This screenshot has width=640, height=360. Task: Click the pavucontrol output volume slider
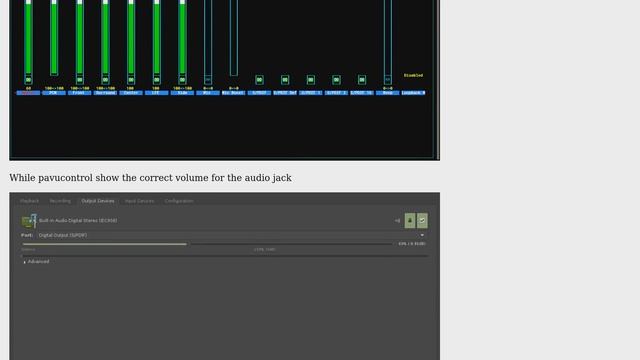207,244
